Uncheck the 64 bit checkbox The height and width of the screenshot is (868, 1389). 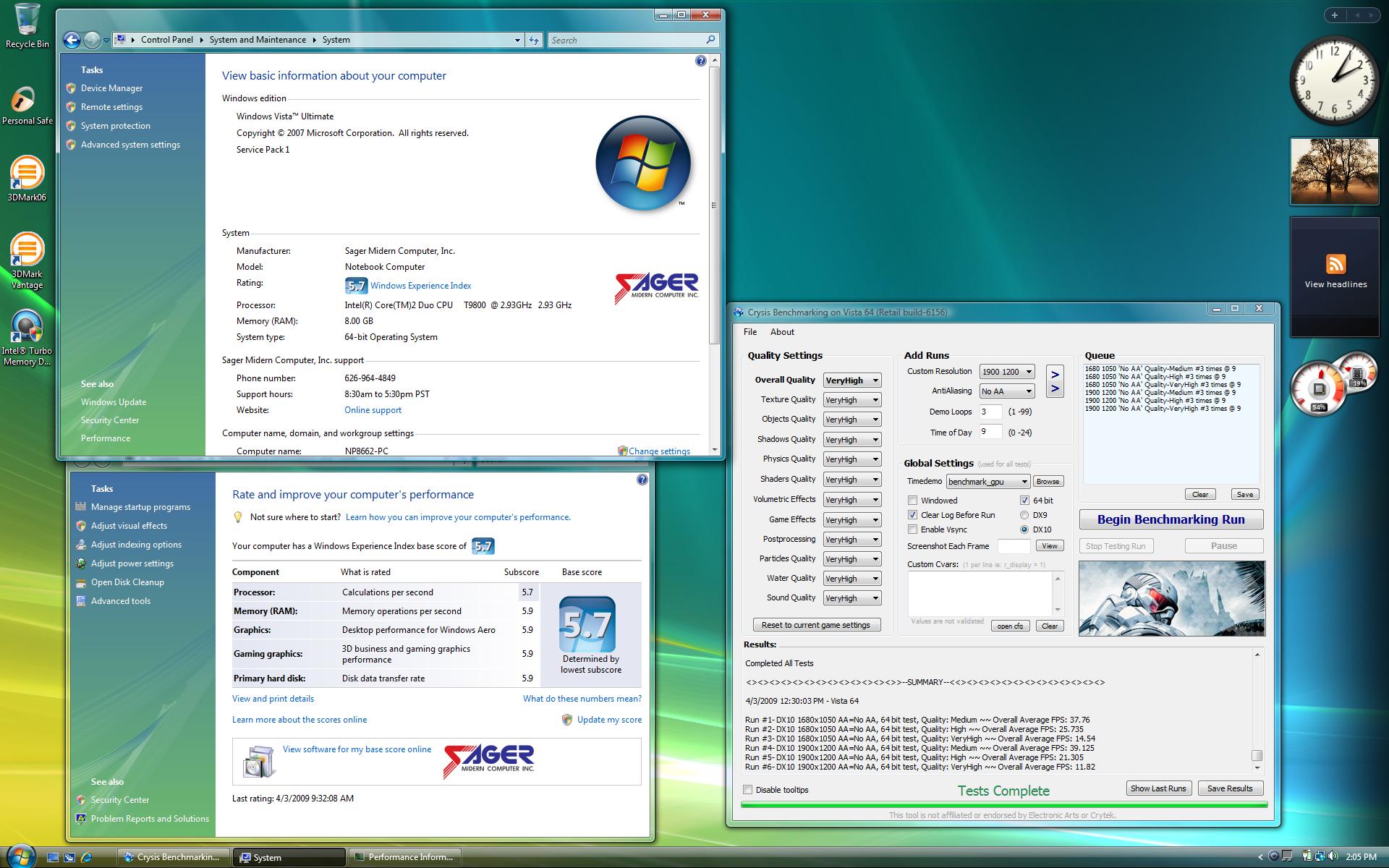[1024, 501]
